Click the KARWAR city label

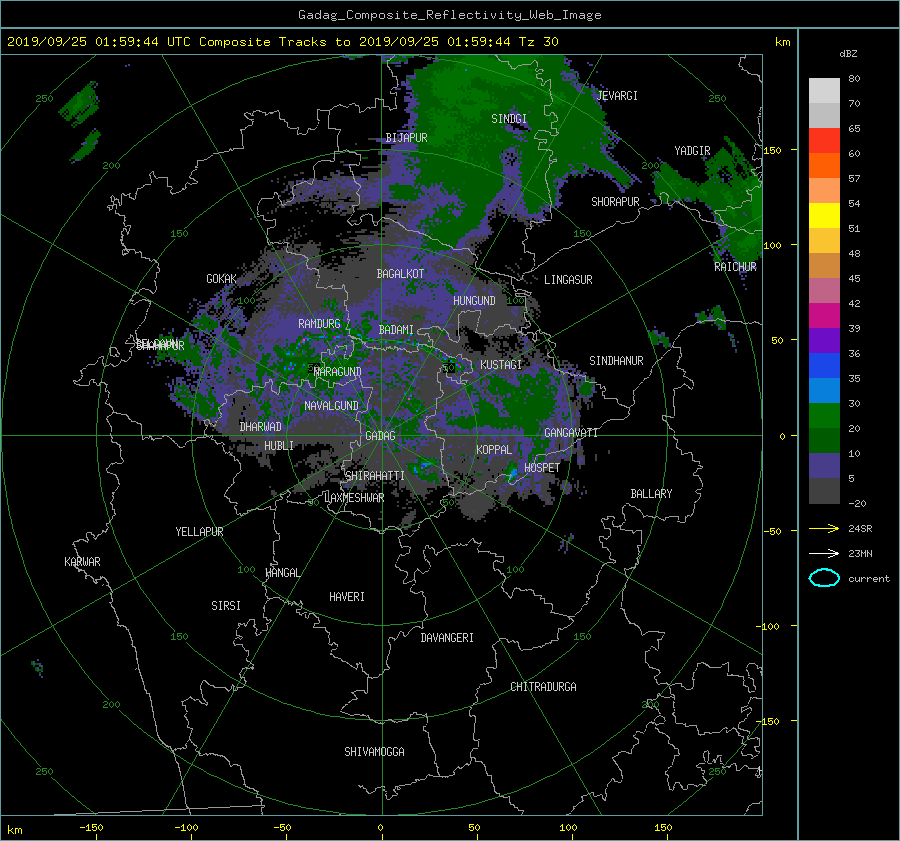click(x=82, y=562)
